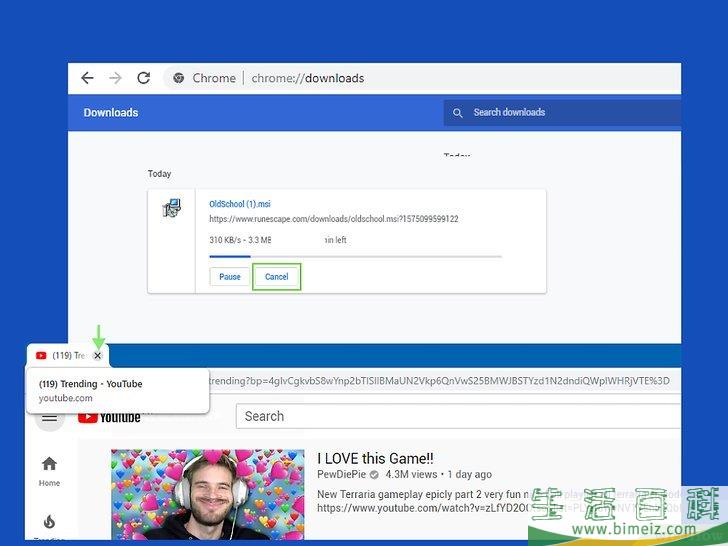This screenshot has width=728, height=546.
Task: Click the YouTube logo
Action: point(109,417)
